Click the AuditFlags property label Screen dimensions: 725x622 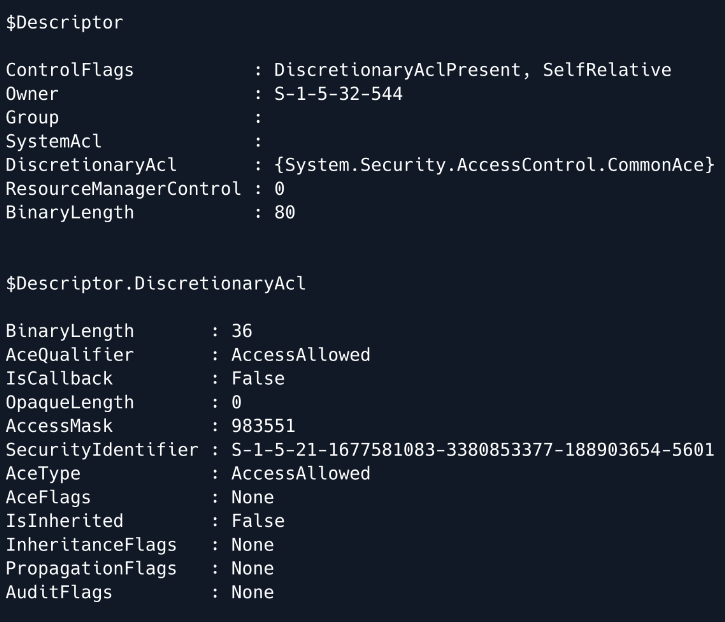click(x=59, y=593)
